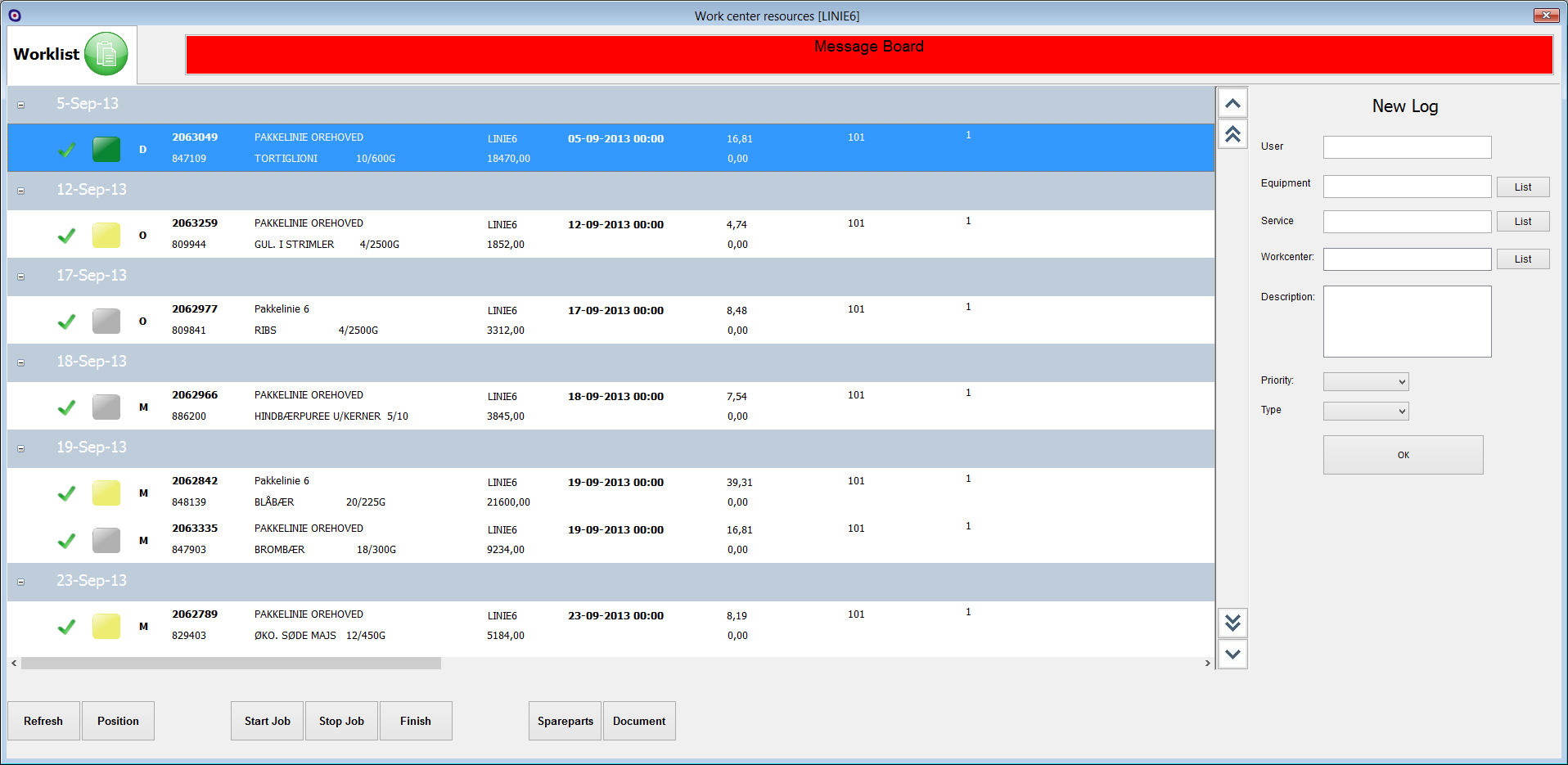Screen dimensions: 1568x765
Task: Click OK to submit new log
Action: tap(1403, 455)
